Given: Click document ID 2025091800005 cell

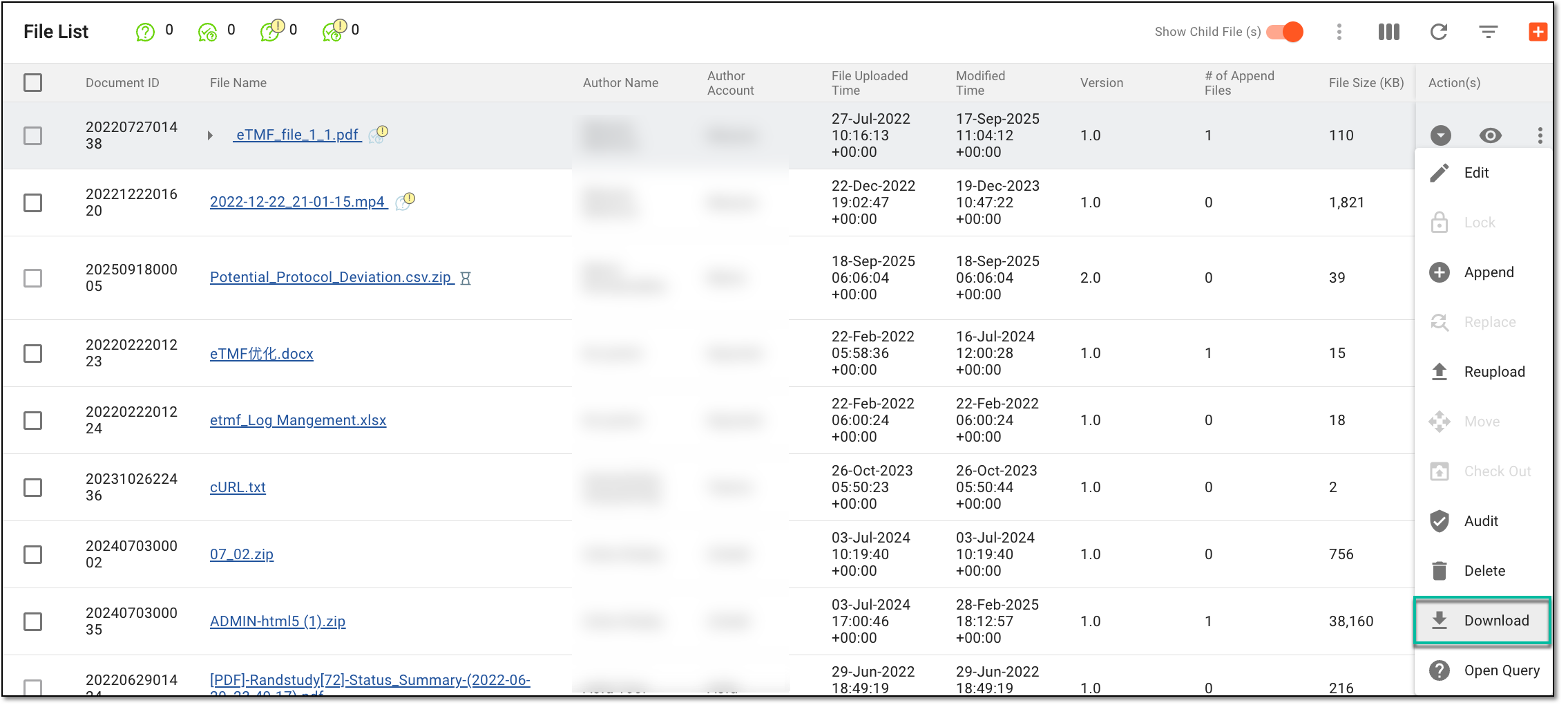Looking at the screenshot, I should point(131,278).
